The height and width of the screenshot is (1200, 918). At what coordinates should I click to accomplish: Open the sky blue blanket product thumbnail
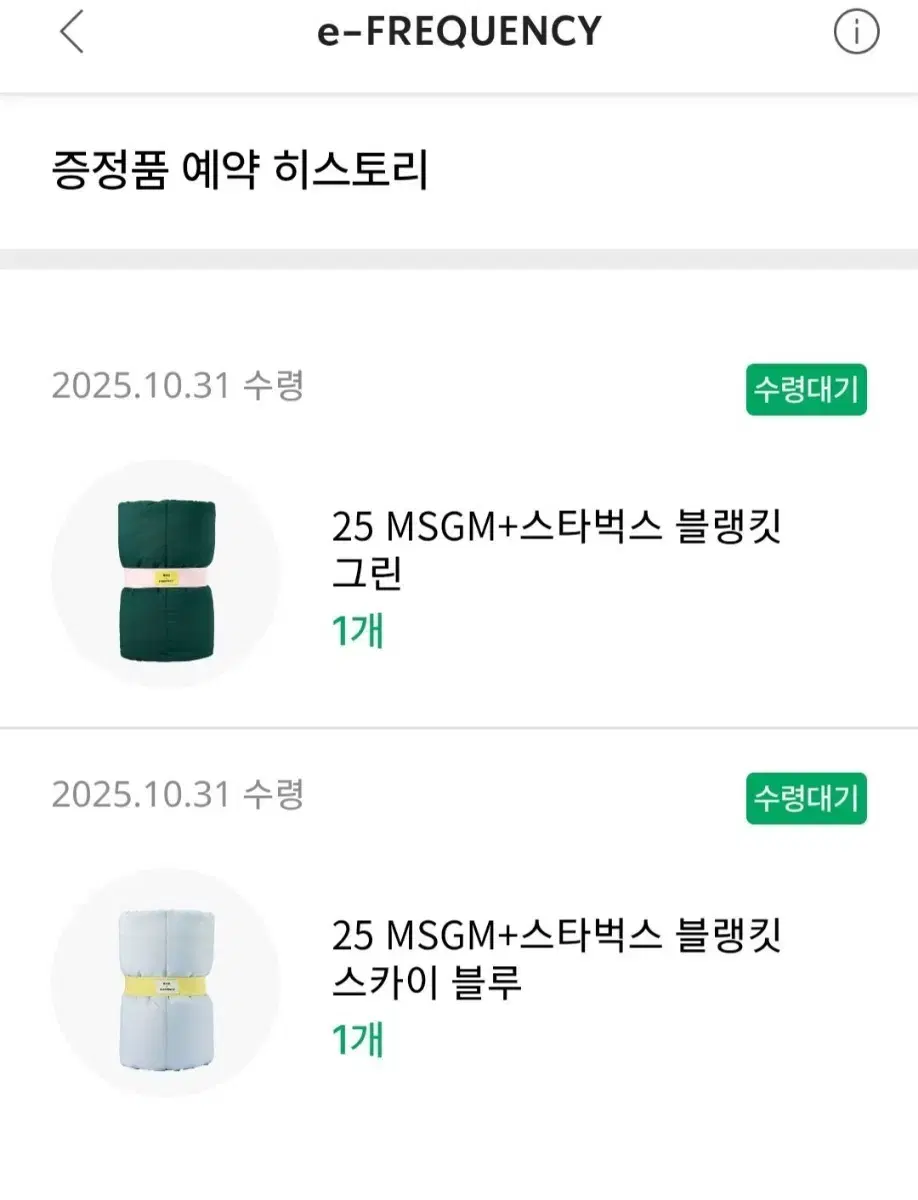click(166, 982)
